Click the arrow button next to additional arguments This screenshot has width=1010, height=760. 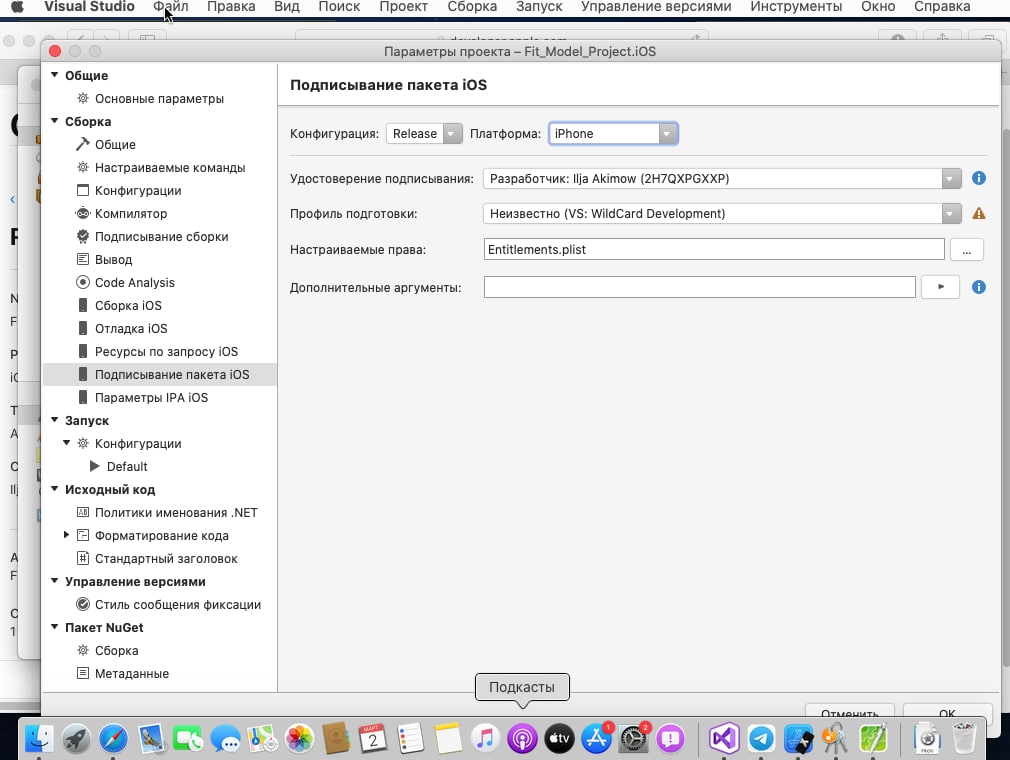pos(940,287)
